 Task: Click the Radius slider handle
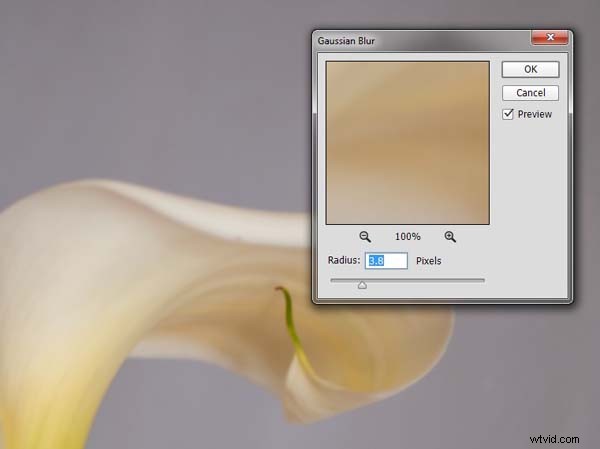[x=362, y=285]
